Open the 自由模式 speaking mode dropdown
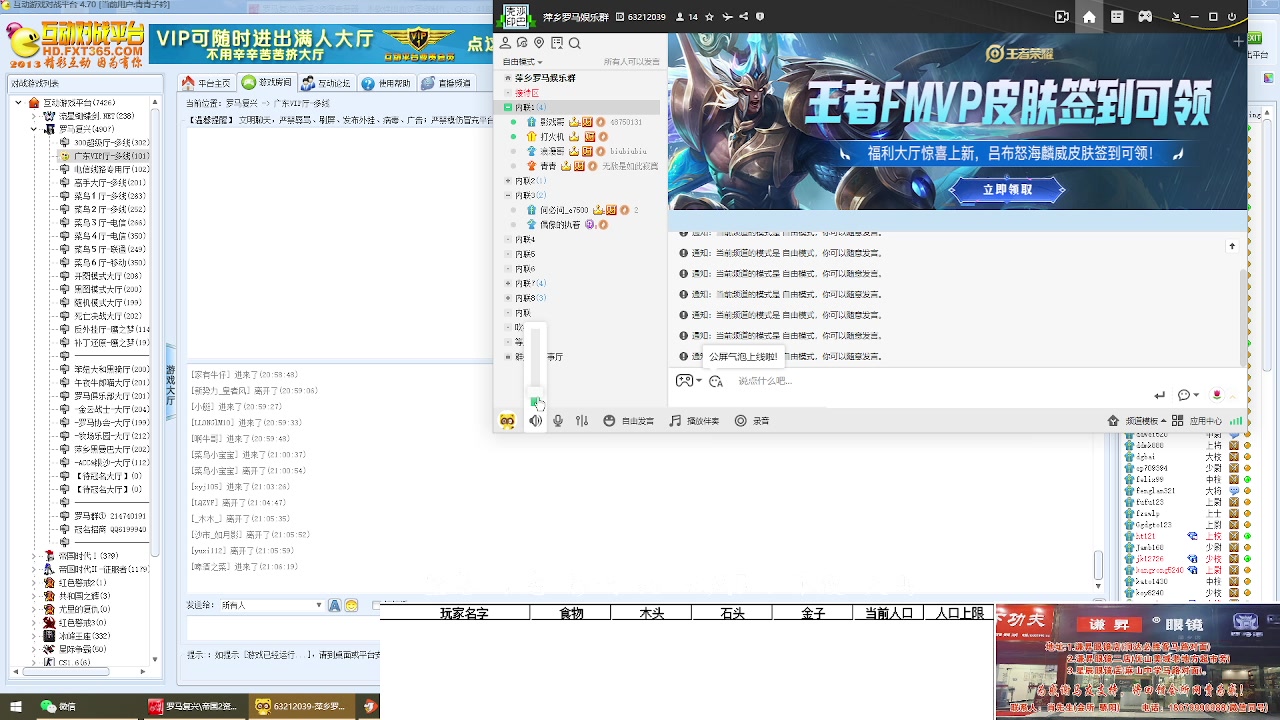Screen dimensions: 1280x720 pyautogui.click(x=522, y=62)
